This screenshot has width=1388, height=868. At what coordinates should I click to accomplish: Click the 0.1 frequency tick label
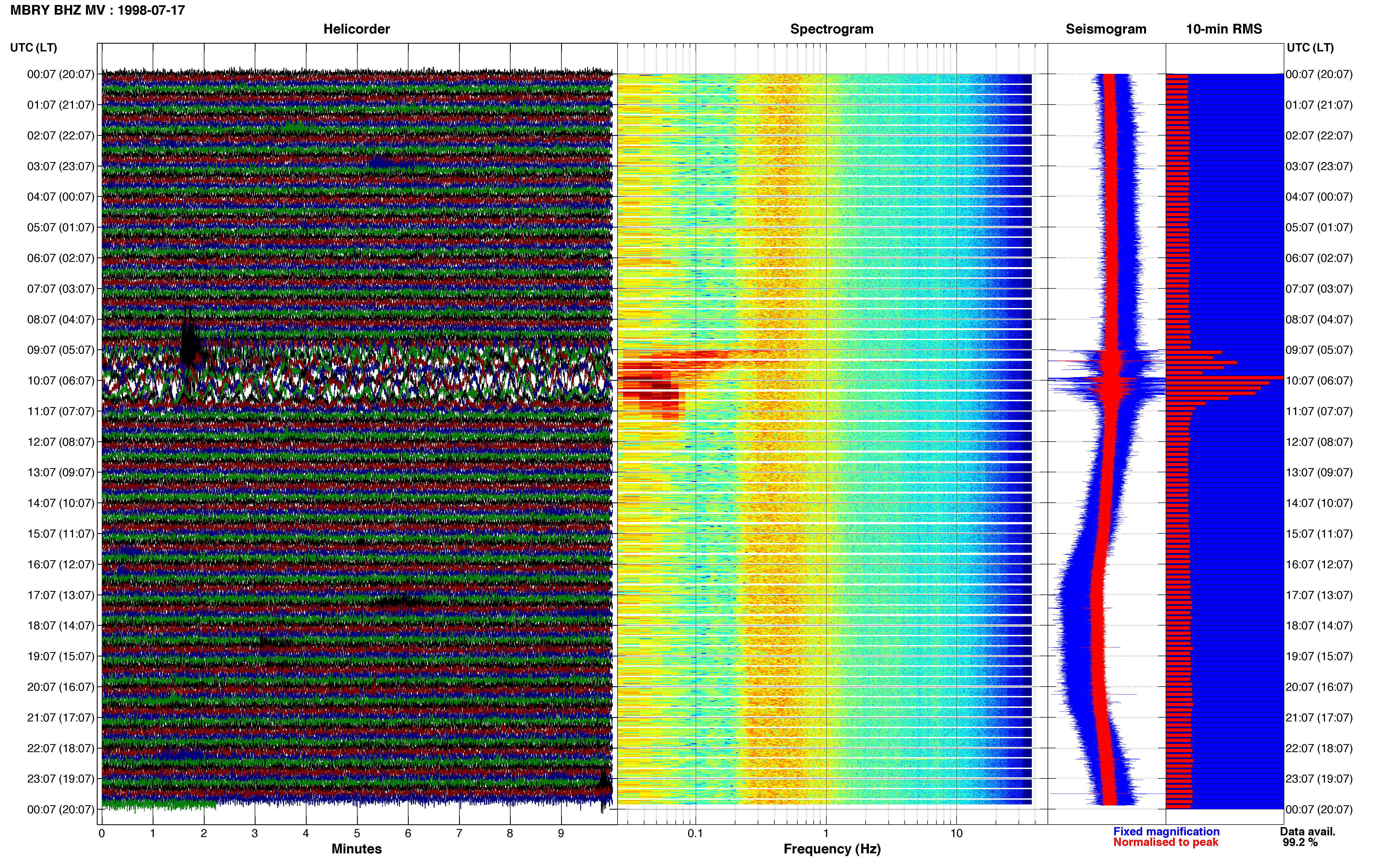695,833
